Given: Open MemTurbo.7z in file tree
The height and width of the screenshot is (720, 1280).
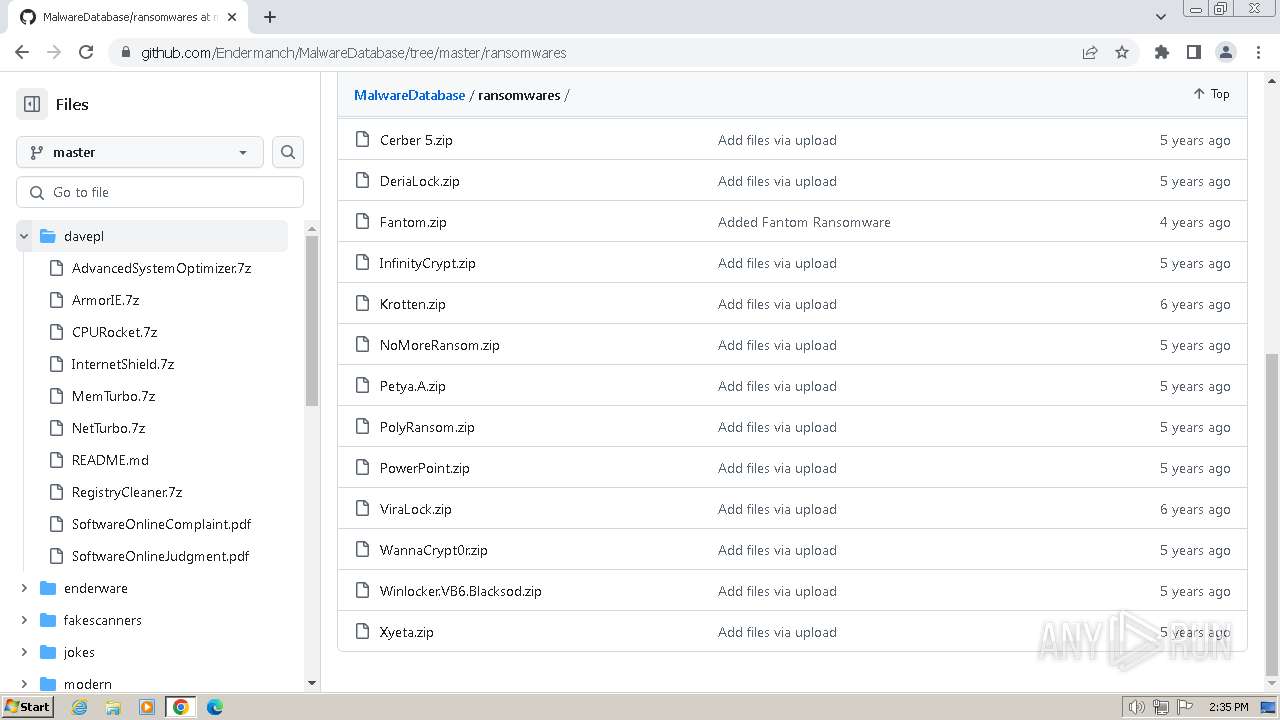Looking at the screenshot, I should point(113,396).
